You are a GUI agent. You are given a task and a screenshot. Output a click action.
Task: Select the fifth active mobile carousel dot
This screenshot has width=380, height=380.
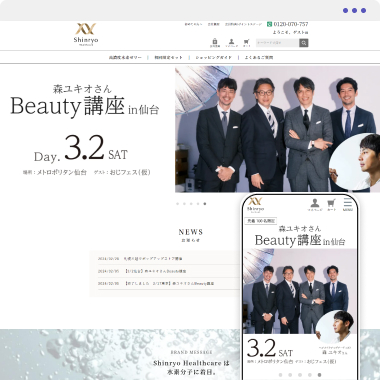click(319, 375)
